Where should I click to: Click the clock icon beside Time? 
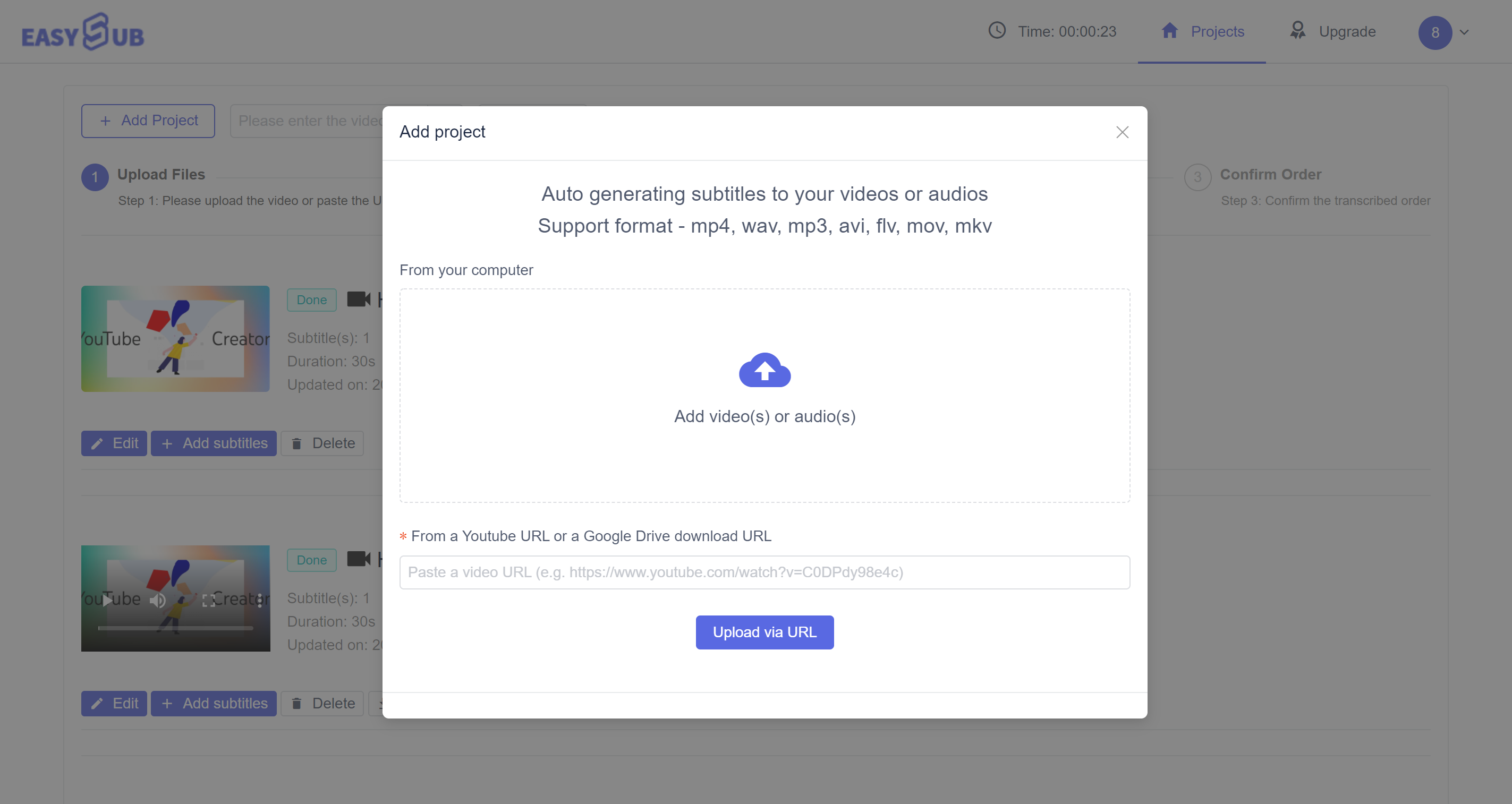coord(997,30)
